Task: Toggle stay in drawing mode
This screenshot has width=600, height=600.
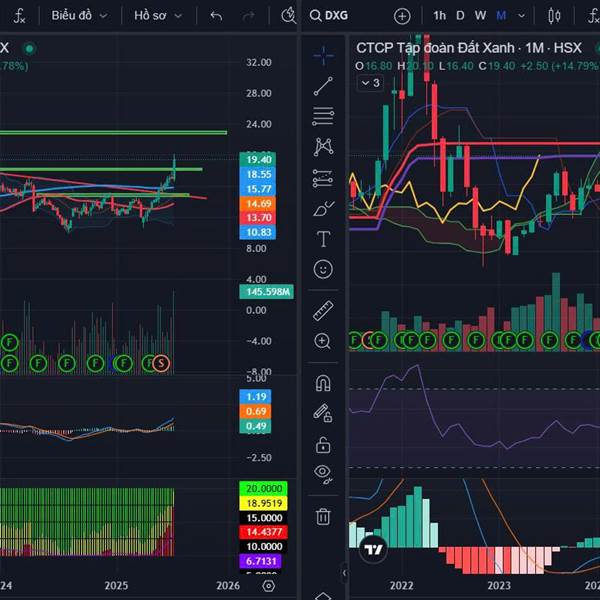Action: [x=323, y=413]
